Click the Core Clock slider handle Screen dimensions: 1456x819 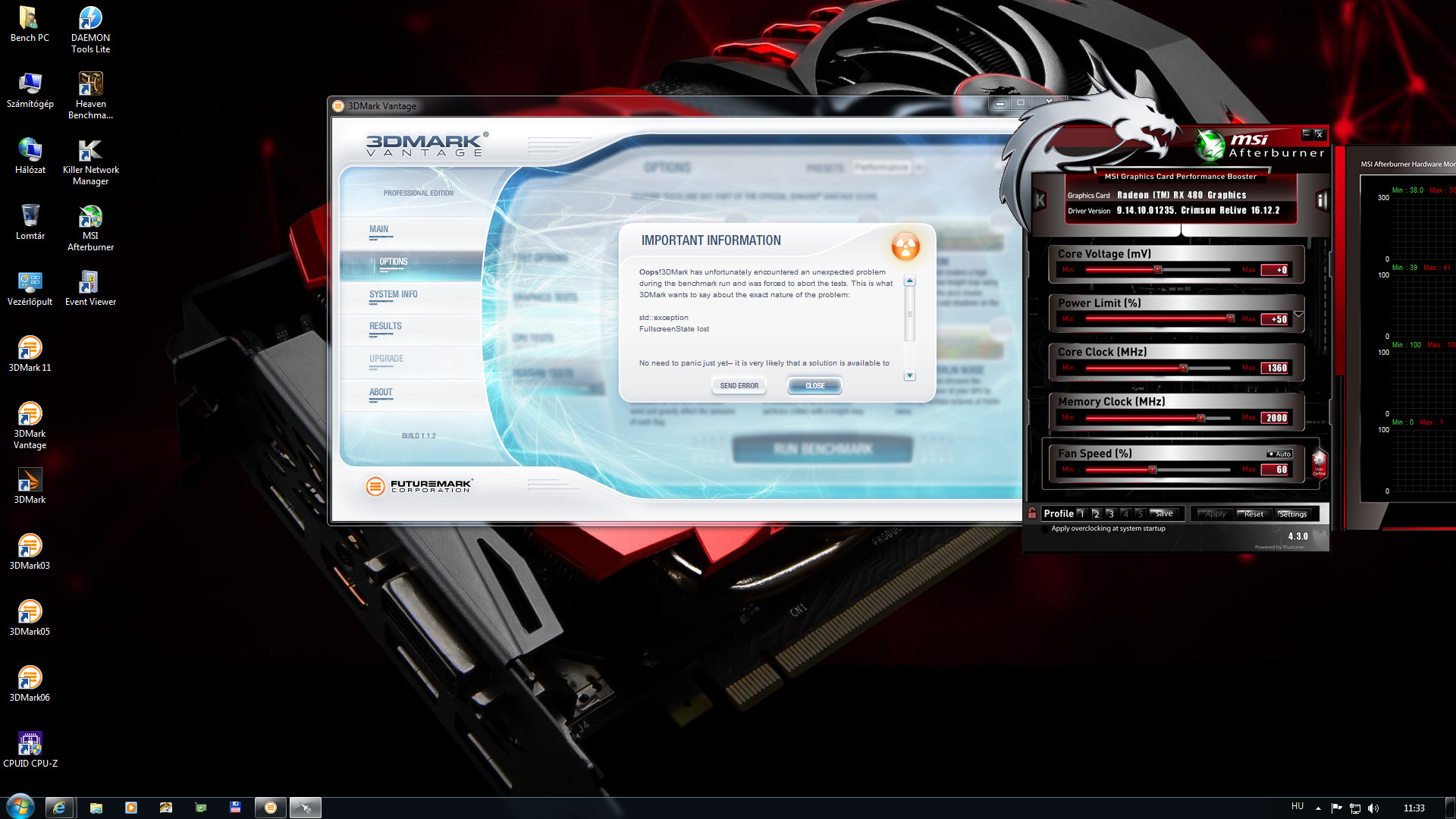pyautogui.click(x=1183, y=368)
